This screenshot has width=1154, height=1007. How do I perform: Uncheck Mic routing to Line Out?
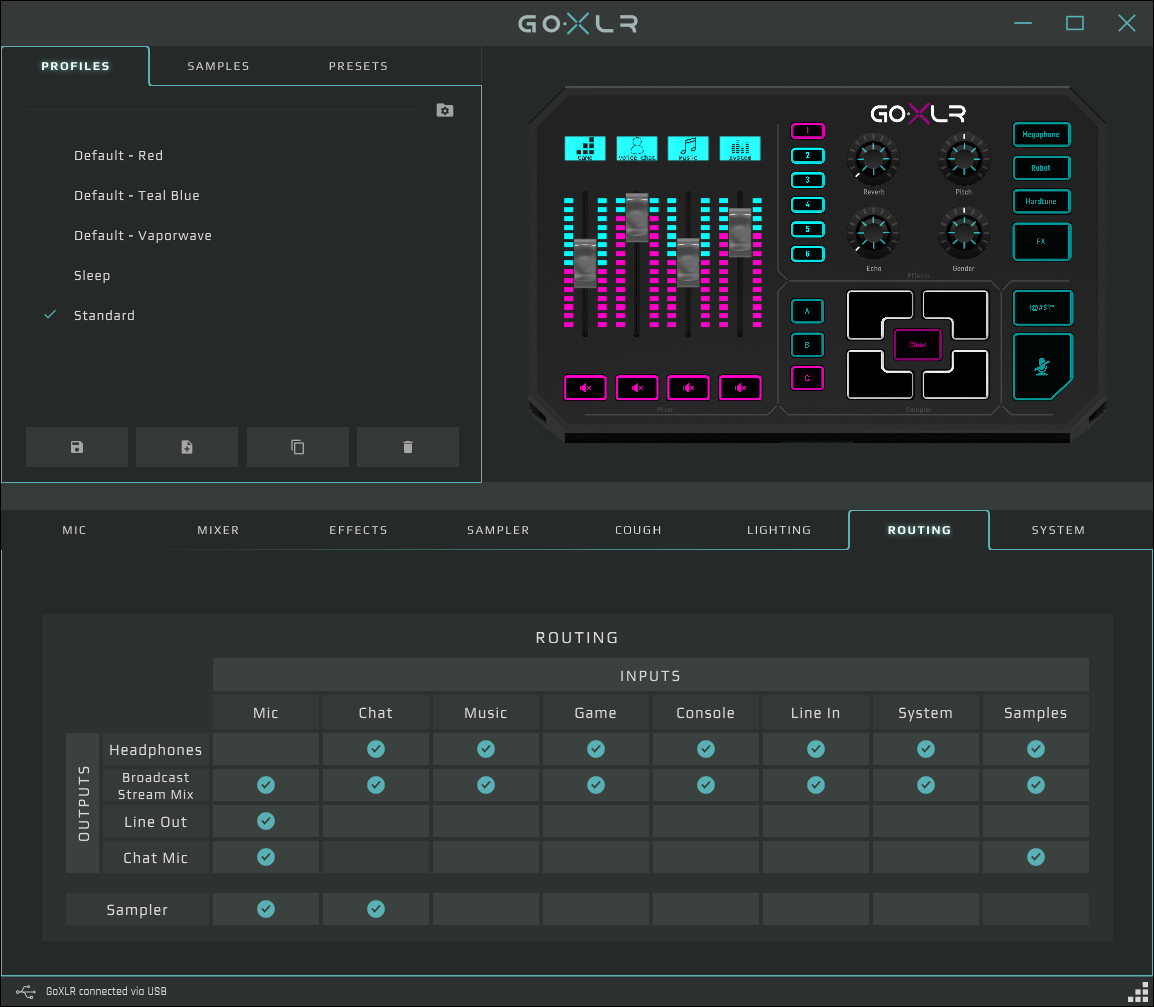[x=266, y=822]
